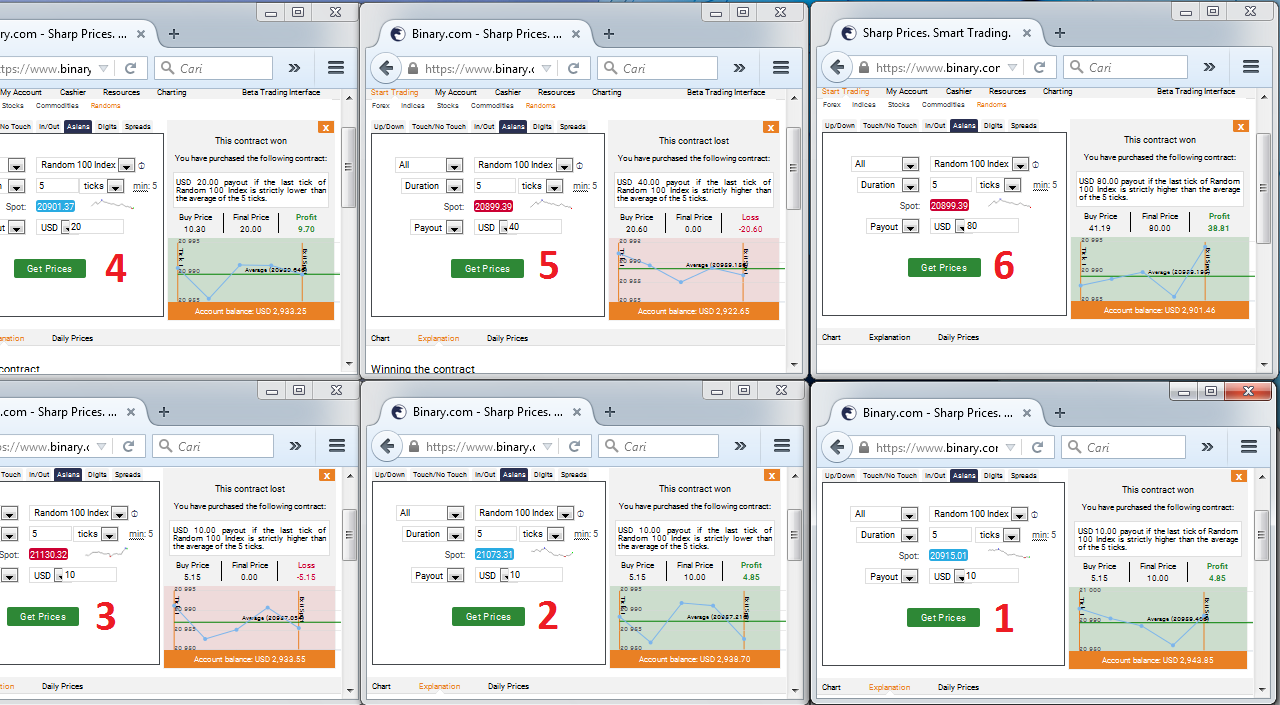Expand the 'All' dropdown in the USD 80 payout window
Screen dimensions: 1280x705
[x=910, y=164]
